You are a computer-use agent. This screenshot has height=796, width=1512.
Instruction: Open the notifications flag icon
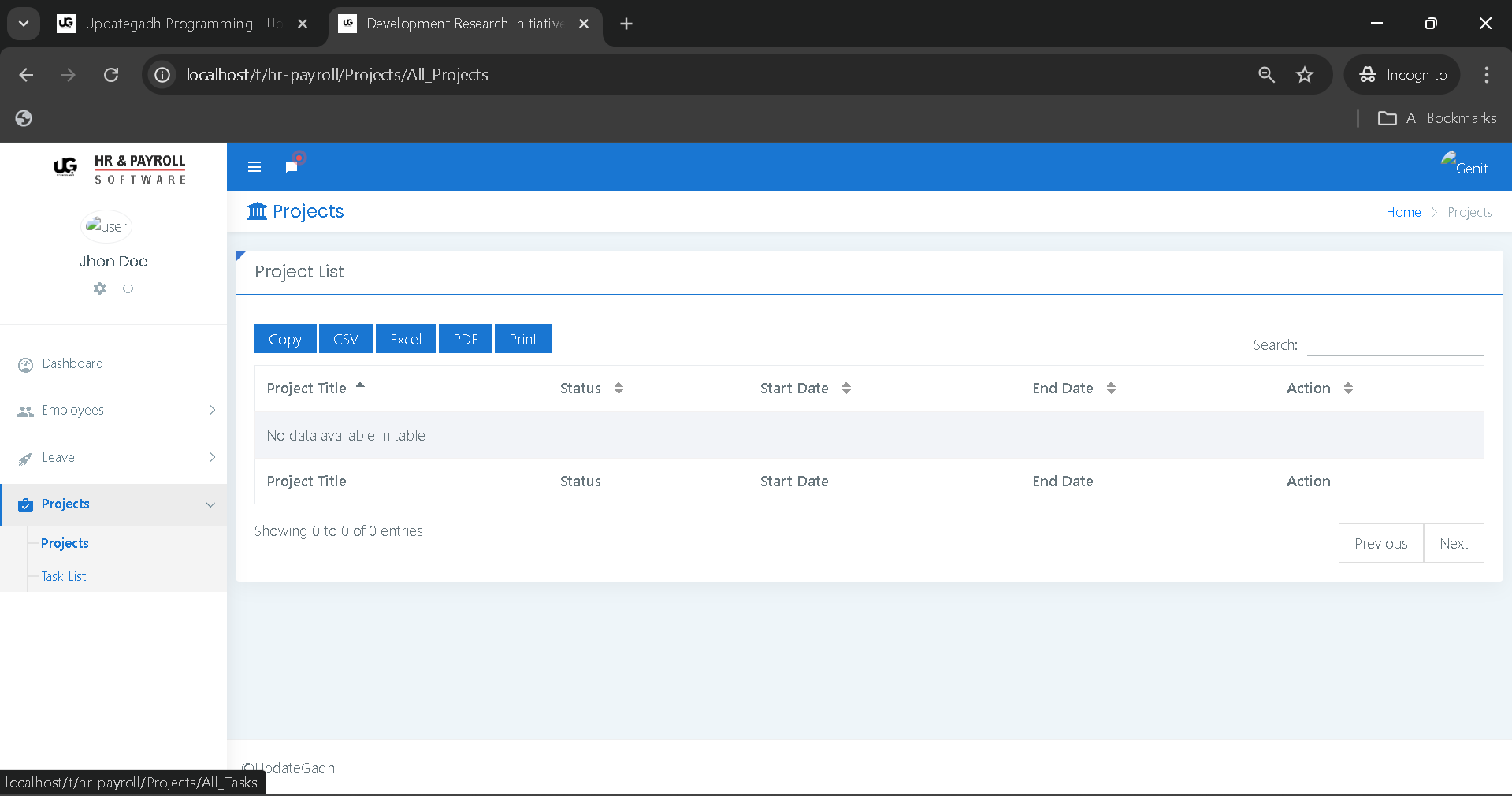[292, 166]
